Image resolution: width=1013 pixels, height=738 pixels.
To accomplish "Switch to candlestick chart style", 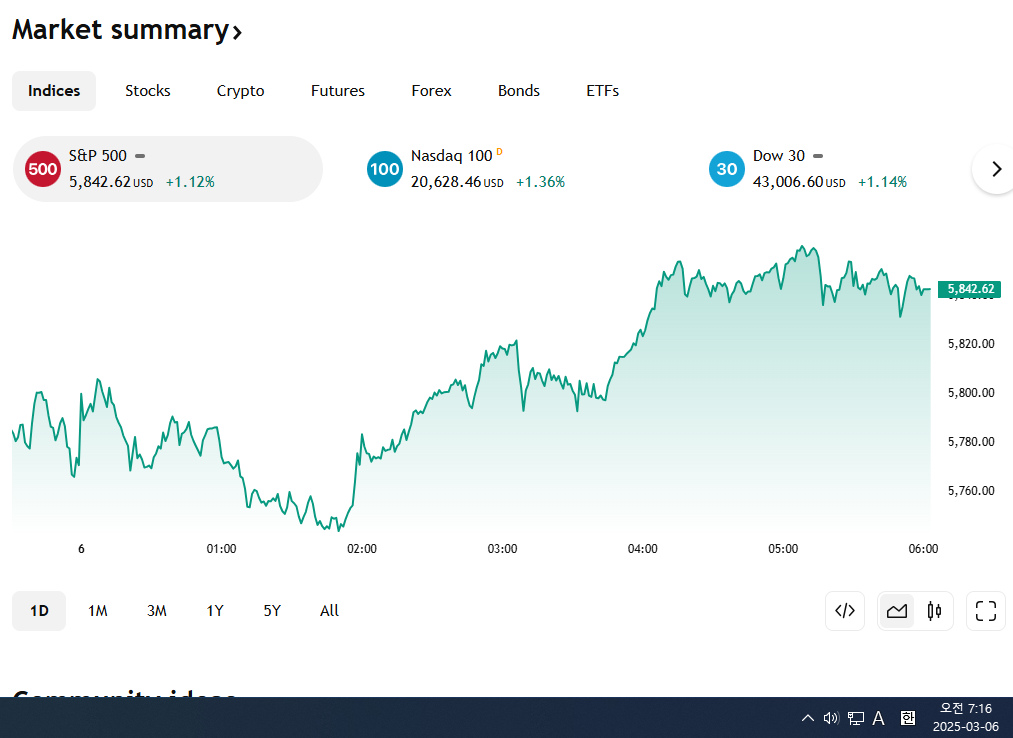I will pos(934,611).
